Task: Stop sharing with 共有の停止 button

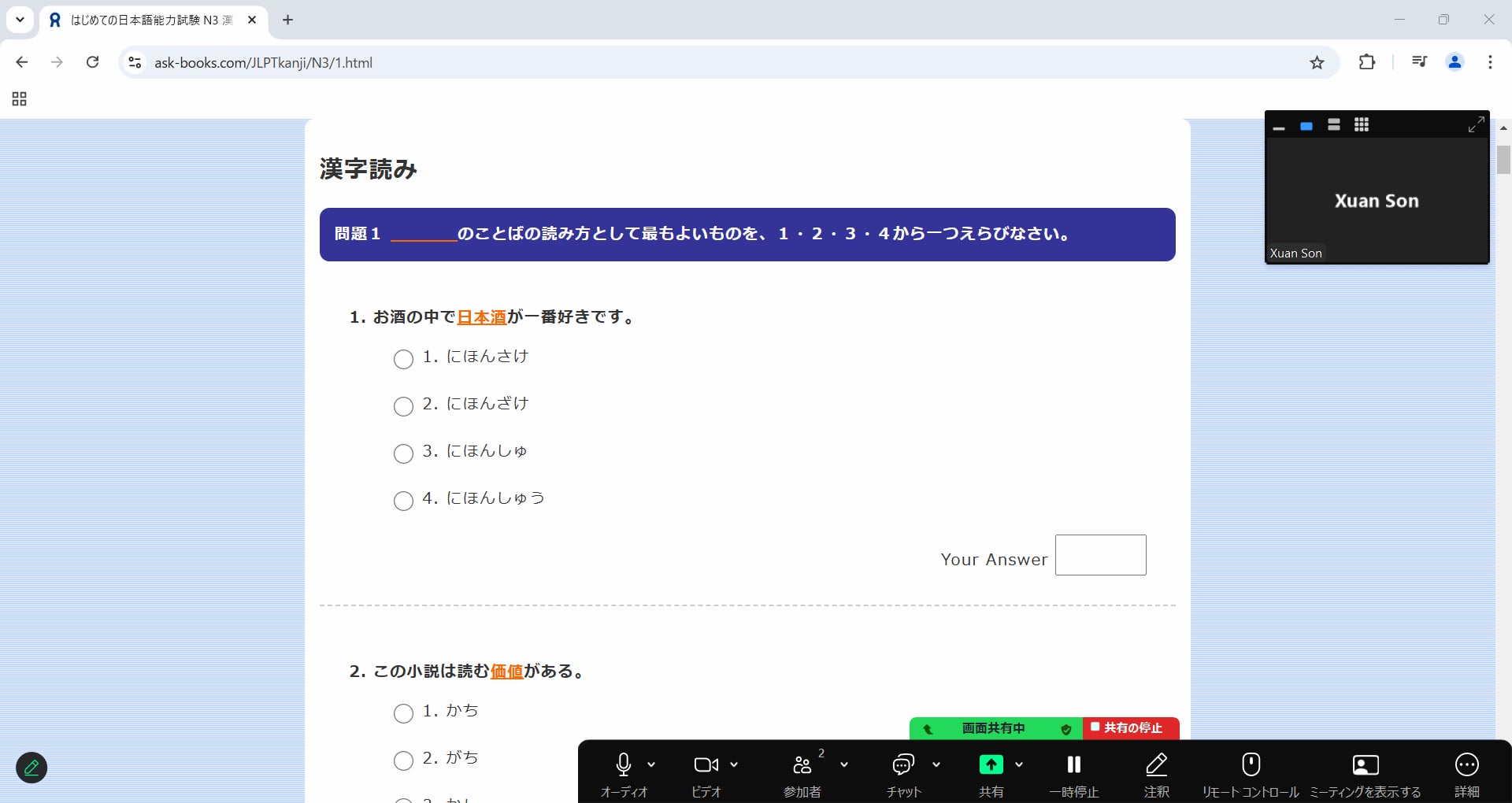Action: tap(1131, 728)
